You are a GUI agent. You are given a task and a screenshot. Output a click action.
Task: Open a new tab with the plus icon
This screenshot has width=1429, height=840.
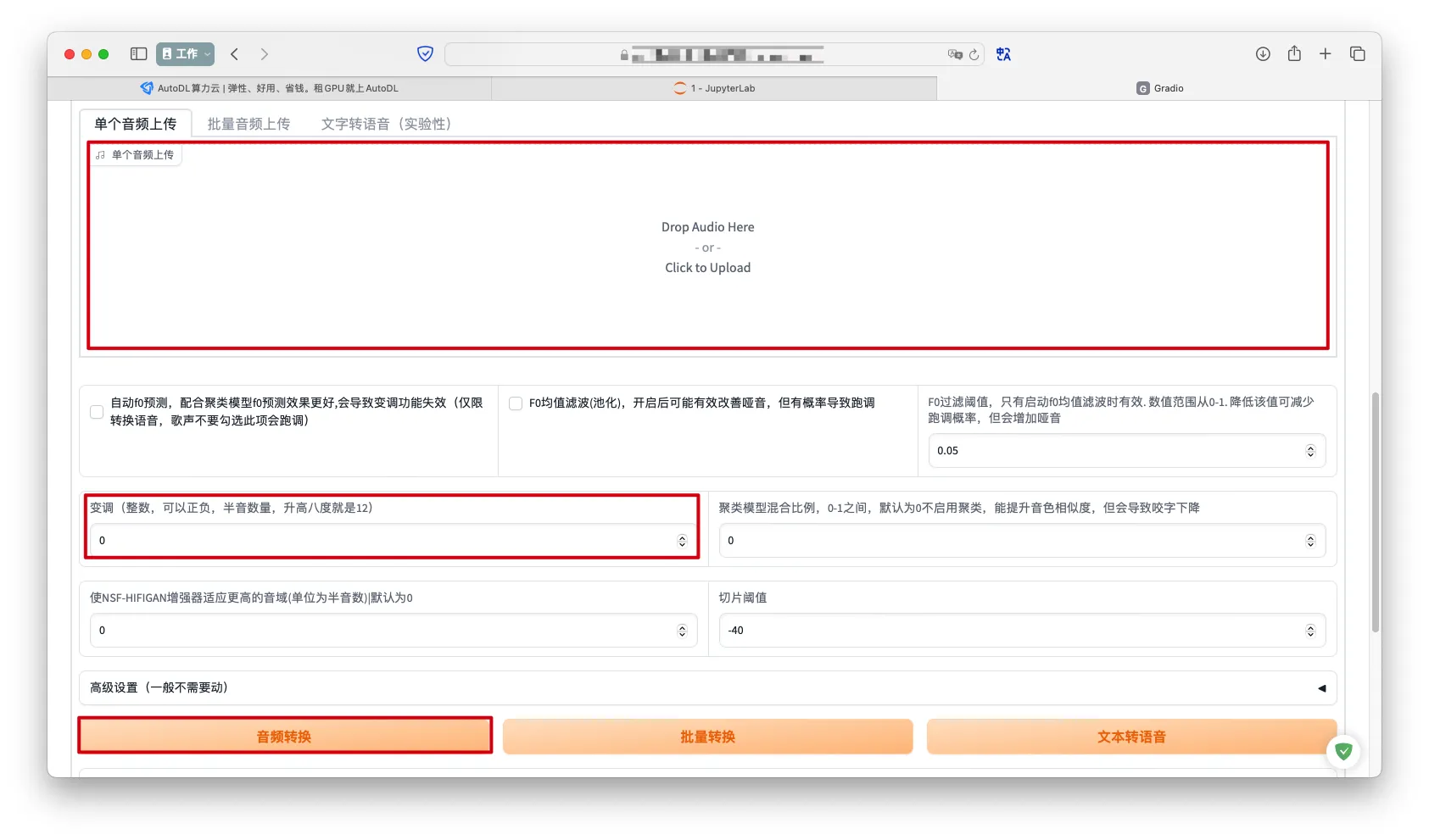[1325, 54]
